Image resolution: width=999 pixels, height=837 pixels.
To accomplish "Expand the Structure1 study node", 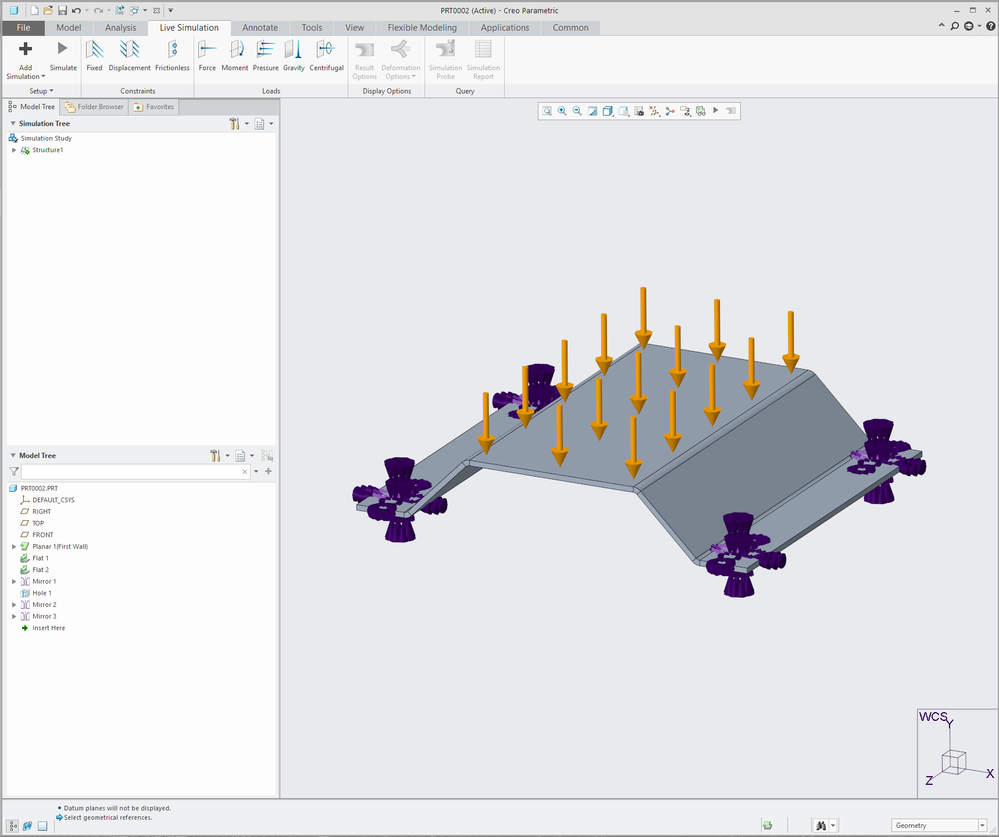I will click(x=14, y=150).
